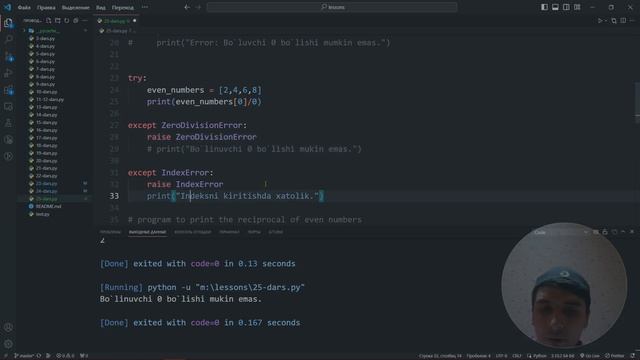Open the Файл menu
The height and width of the screenshot is (360, 640).
tap(24, 7)
